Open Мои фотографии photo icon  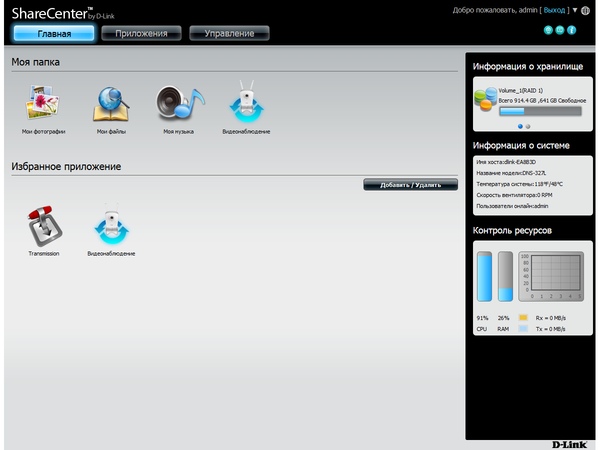[43, 103]
